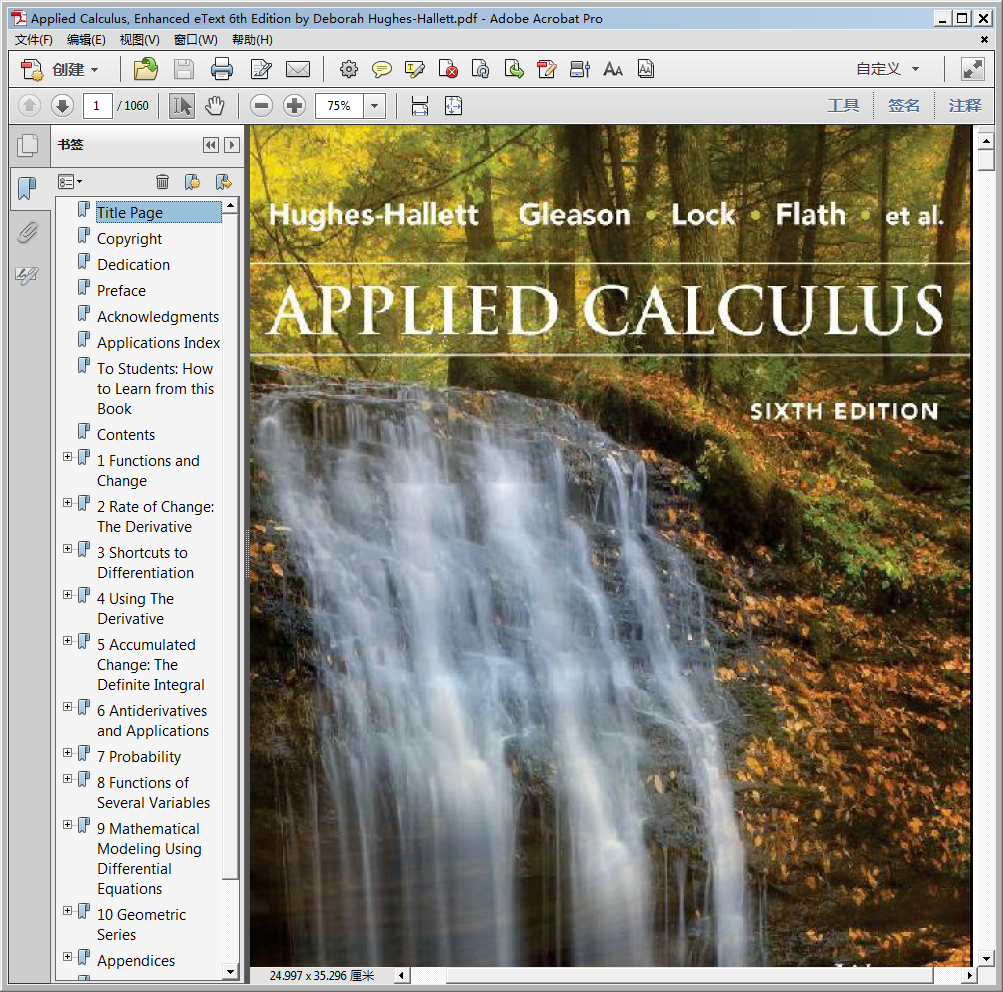Screen dimensions: 1003x992
Task: Add a sticky note comment icon
Action: [x=382, y=69]
